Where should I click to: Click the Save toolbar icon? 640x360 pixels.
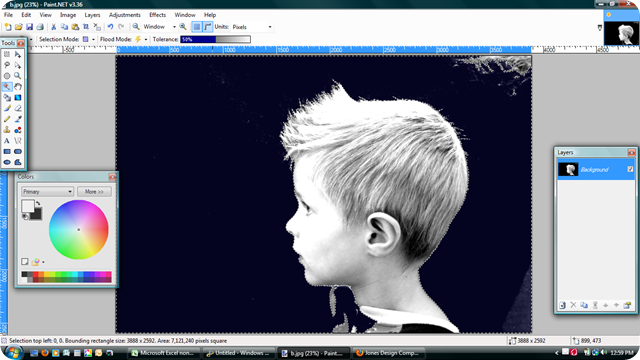click(x=29, y=27)
